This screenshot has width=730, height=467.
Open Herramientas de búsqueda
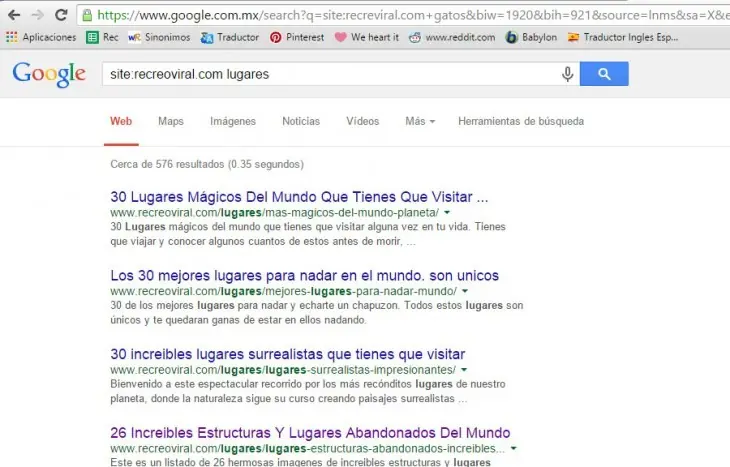pyautogui.click(x=521, y=122)
